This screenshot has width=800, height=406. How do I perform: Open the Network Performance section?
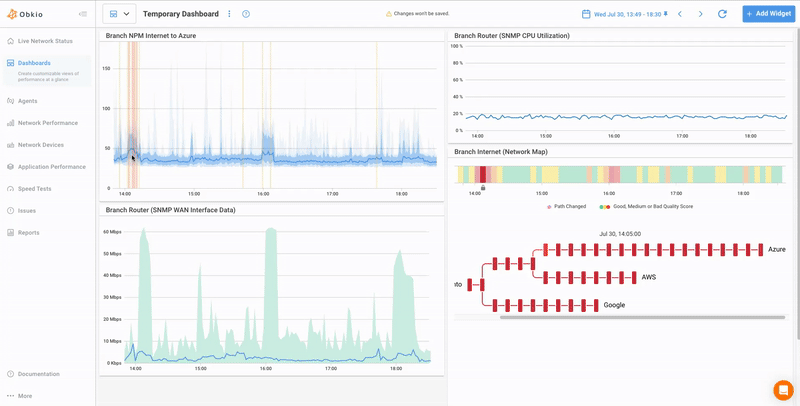click(x=47, y=123)
